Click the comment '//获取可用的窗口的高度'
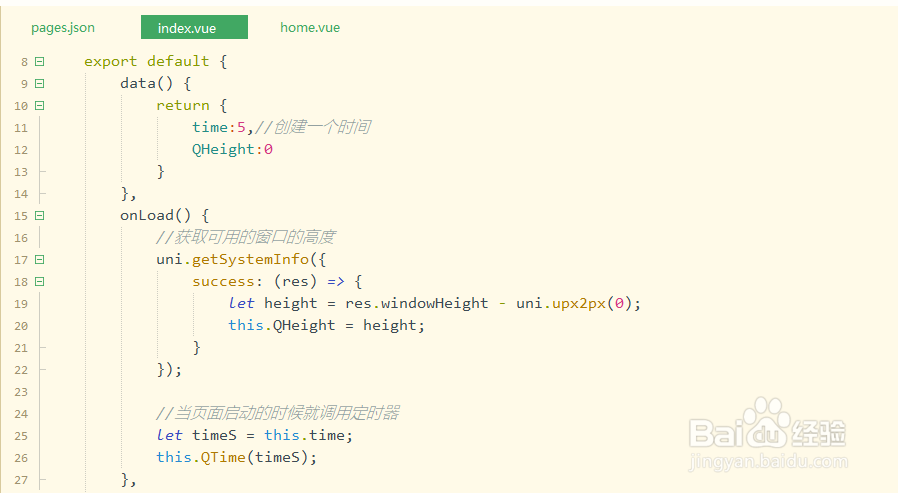Image resolution: width=898 pixels, height=493 pixels. pyautogui.click(x=246, y=237)
